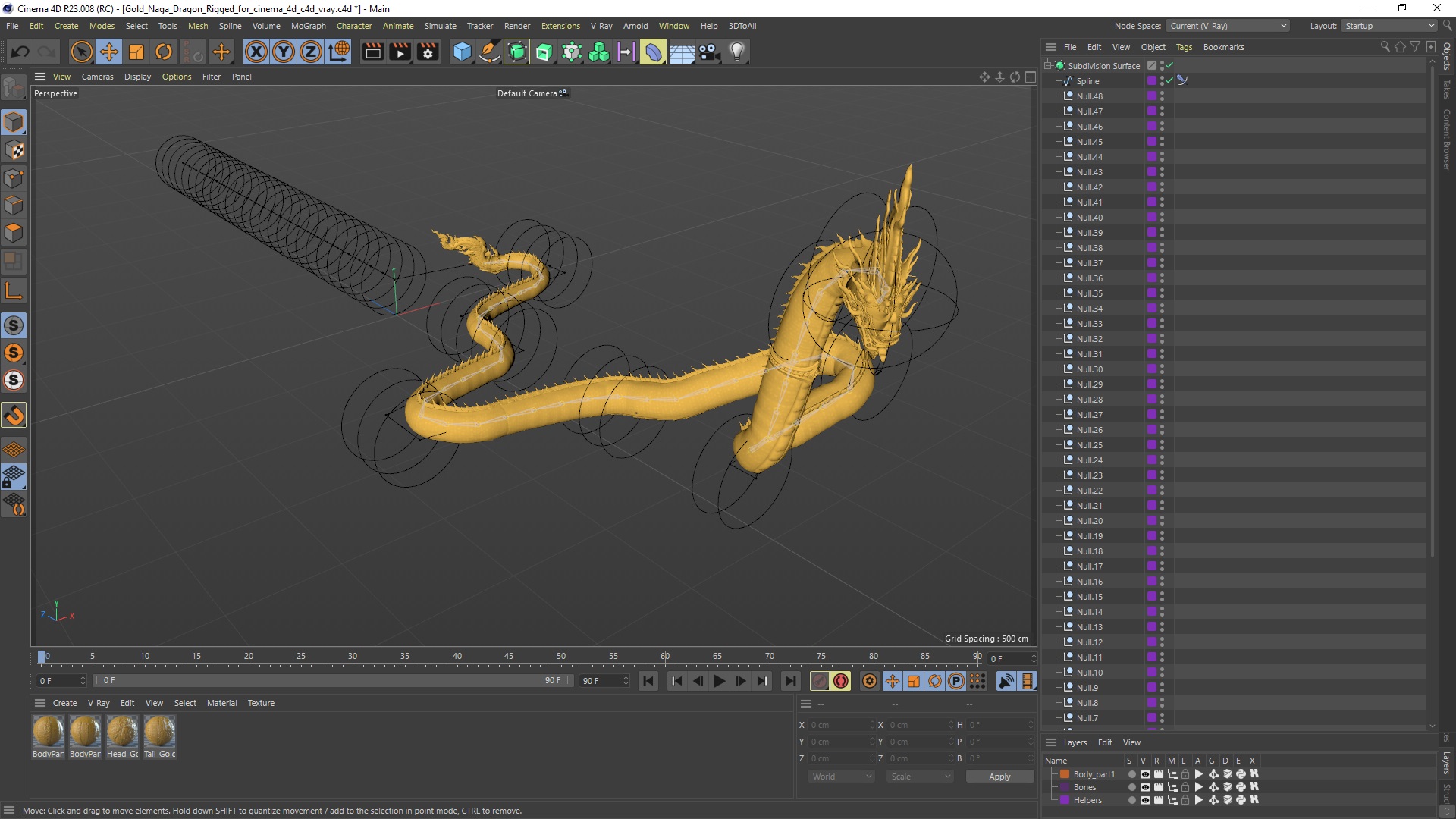Click the Axis mode L-shaped icon
This screenshot has width=1456, height=819.
coord(14,291)
